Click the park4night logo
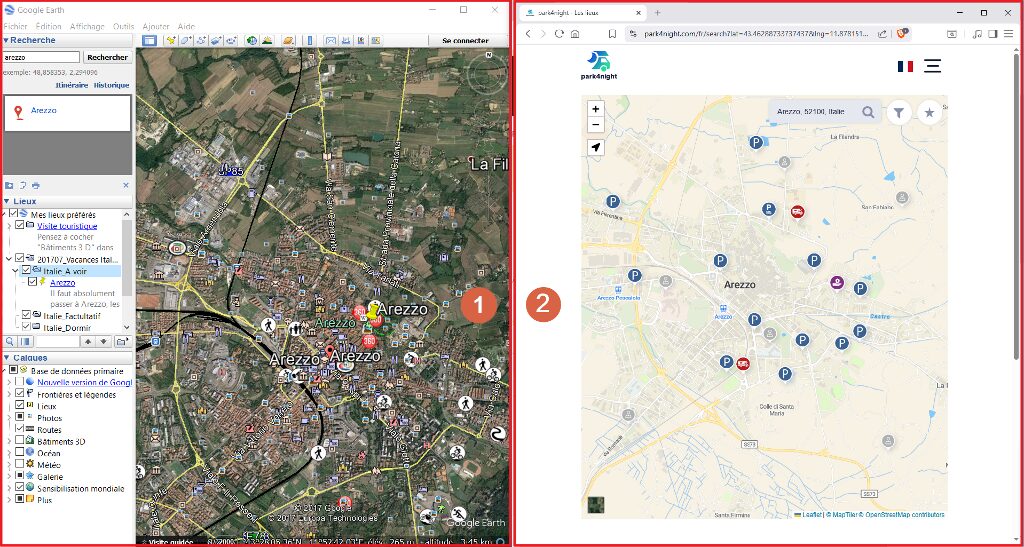1024x547 pixels. point(601,65)
